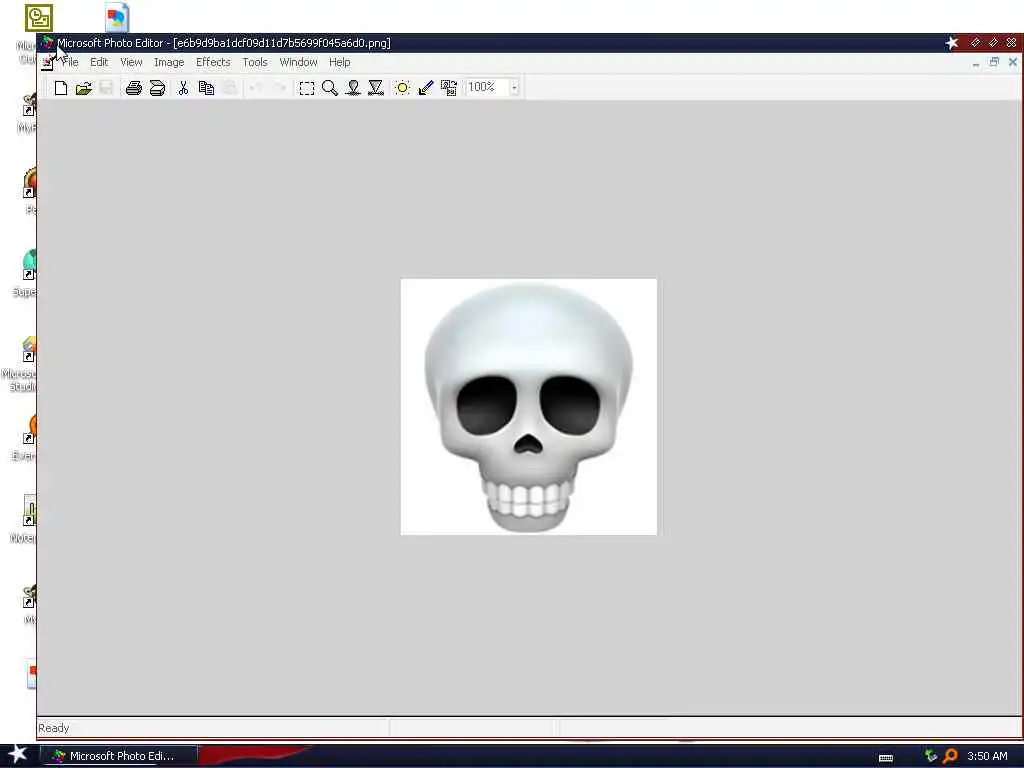Click the skull image on the canvas

(528, 407)
